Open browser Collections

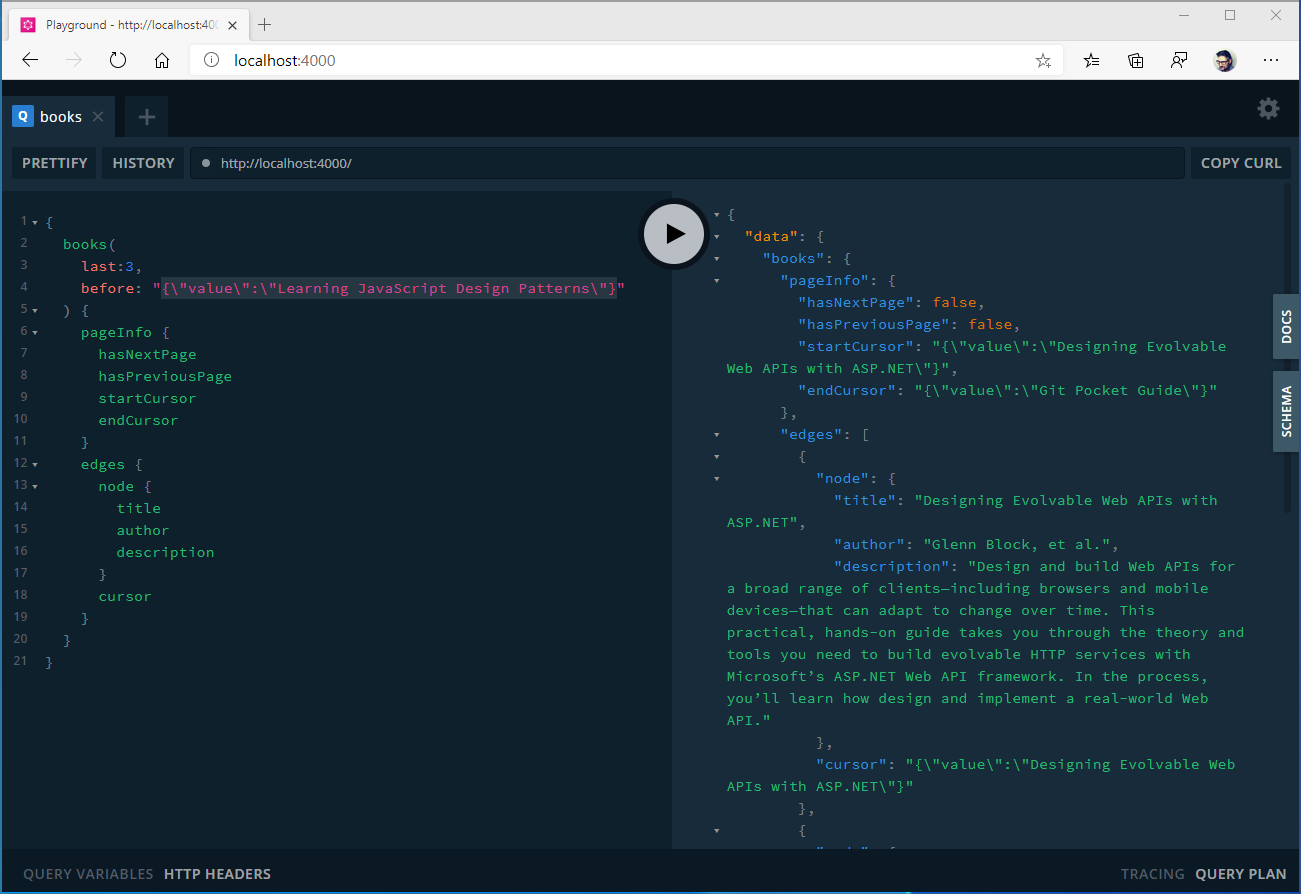pyautogui.click(x=1135, y=60)
